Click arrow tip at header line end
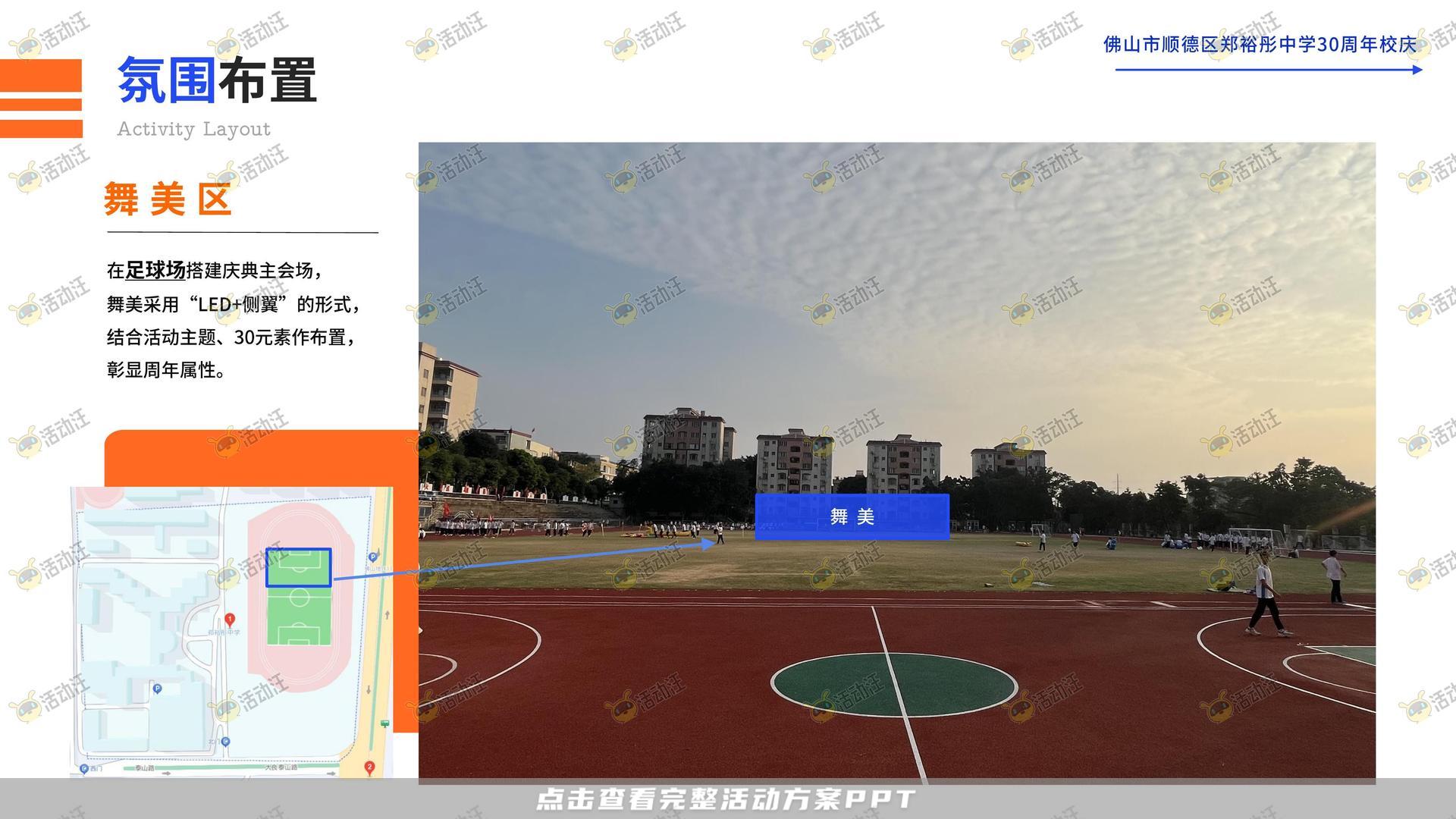 pyautogui.click(x=1418, y=70)
